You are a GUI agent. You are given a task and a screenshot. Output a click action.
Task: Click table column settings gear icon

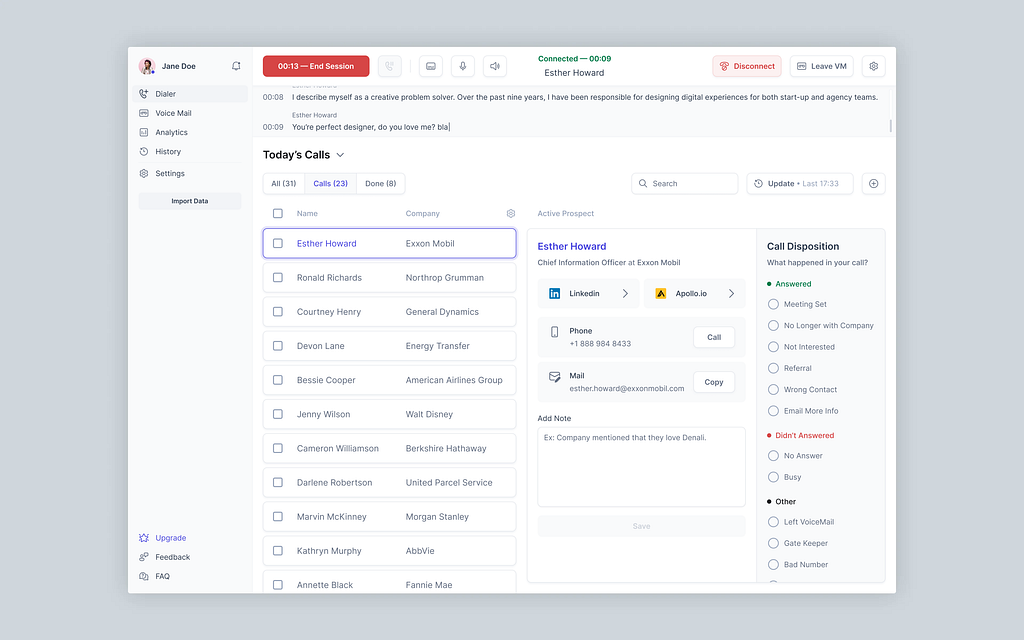click(x=511, y=214)
